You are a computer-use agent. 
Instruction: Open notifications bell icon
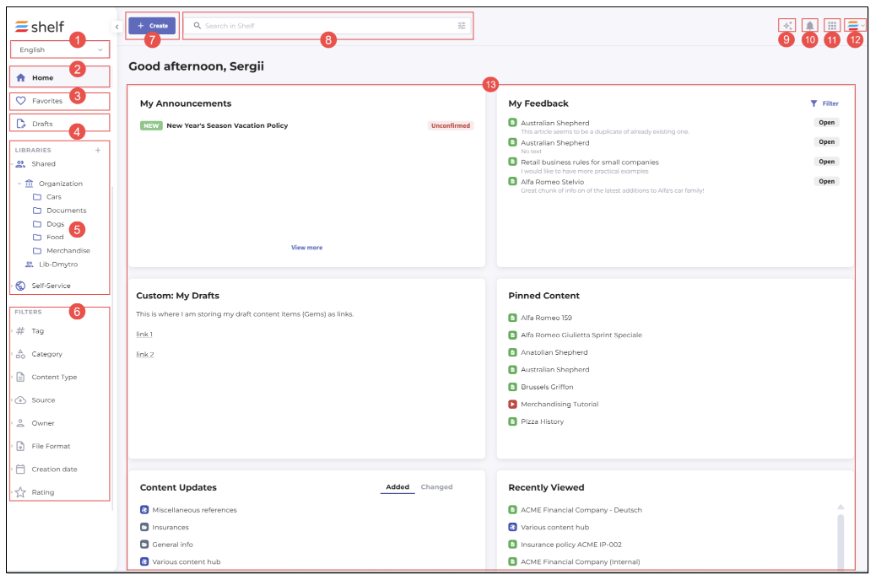click(x=810, y=25)
